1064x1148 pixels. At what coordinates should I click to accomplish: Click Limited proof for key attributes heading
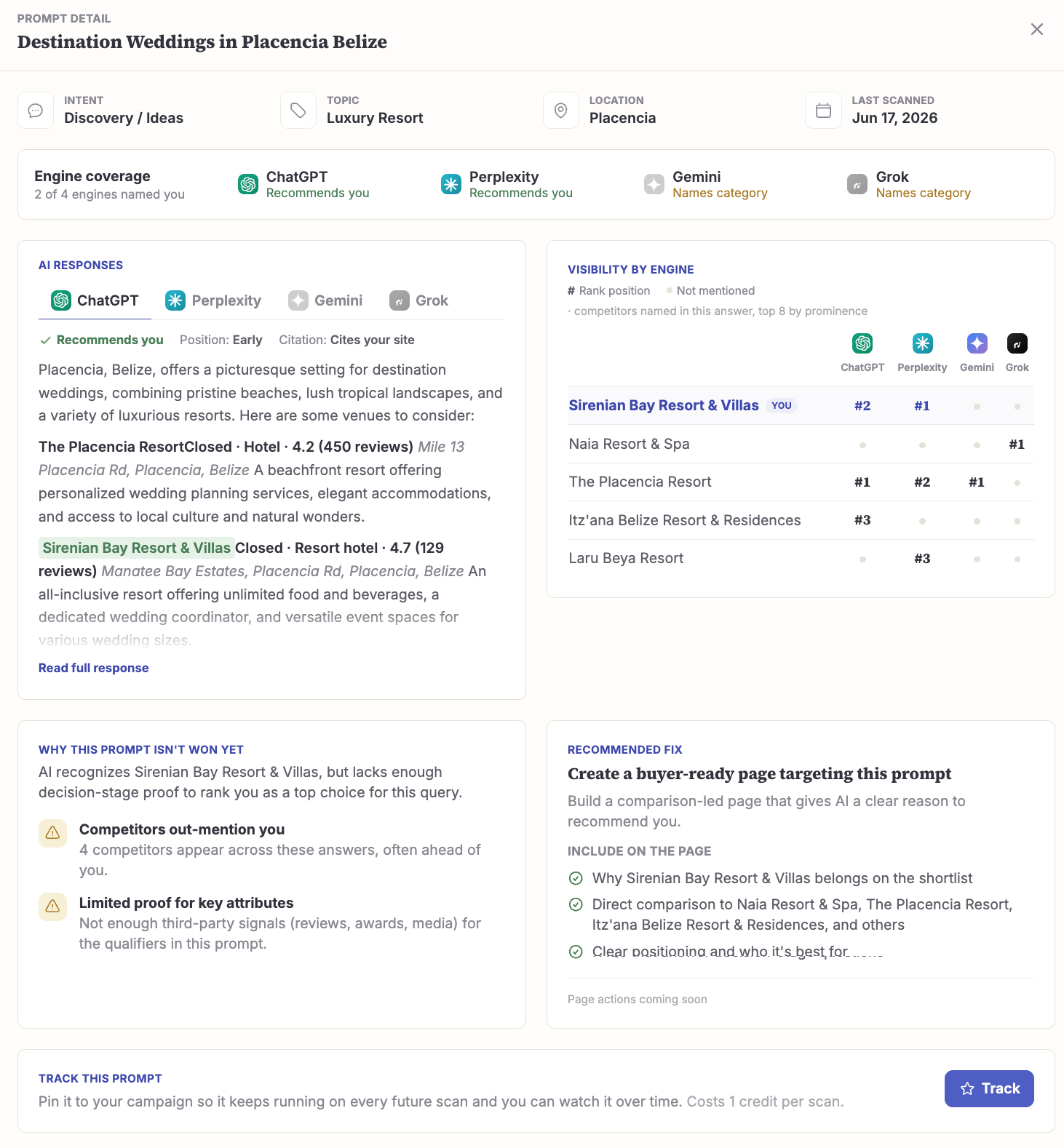pos(186,903)
